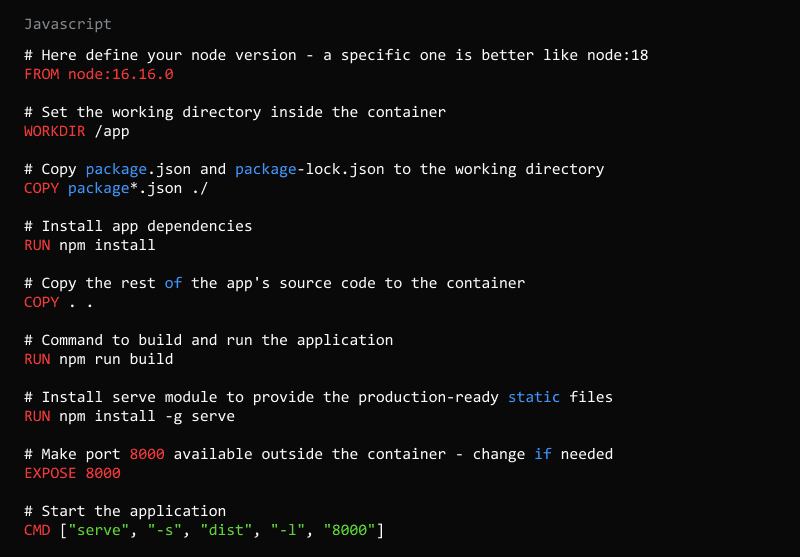Click the red 8000 in the port comment

point(147,454)
